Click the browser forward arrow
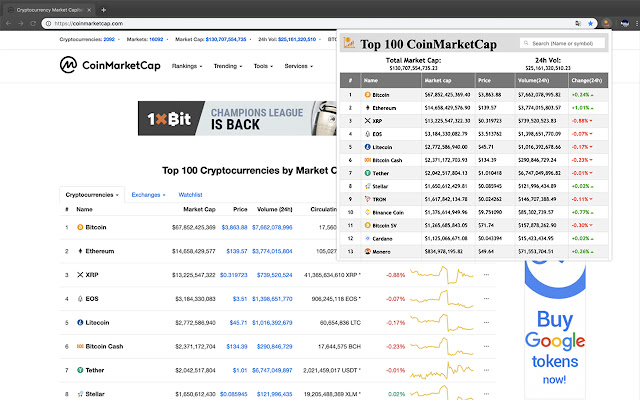Image resolution: width=640 pixels, height=400 pixels. [20, 24]
